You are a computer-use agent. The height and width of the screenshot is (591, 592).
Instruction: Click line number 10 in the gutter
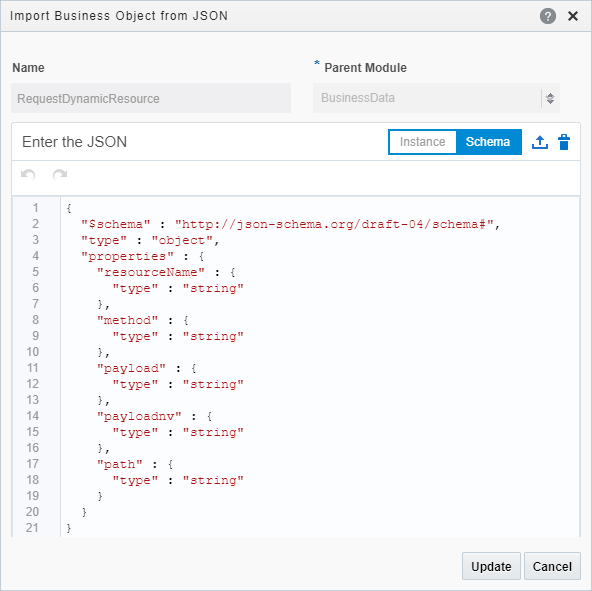(x=32, y=352)
